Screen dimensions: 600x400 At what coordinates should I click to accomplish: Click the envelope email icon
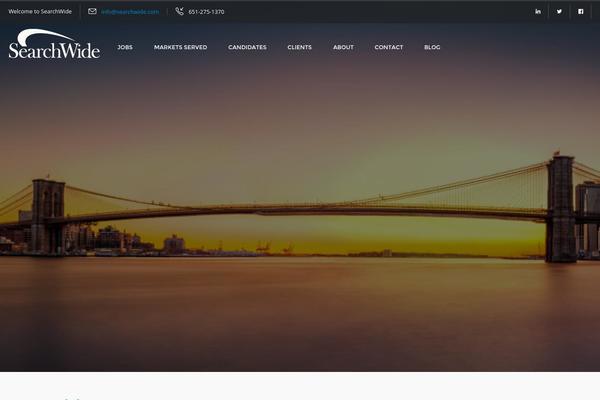(x=92, y=11)
